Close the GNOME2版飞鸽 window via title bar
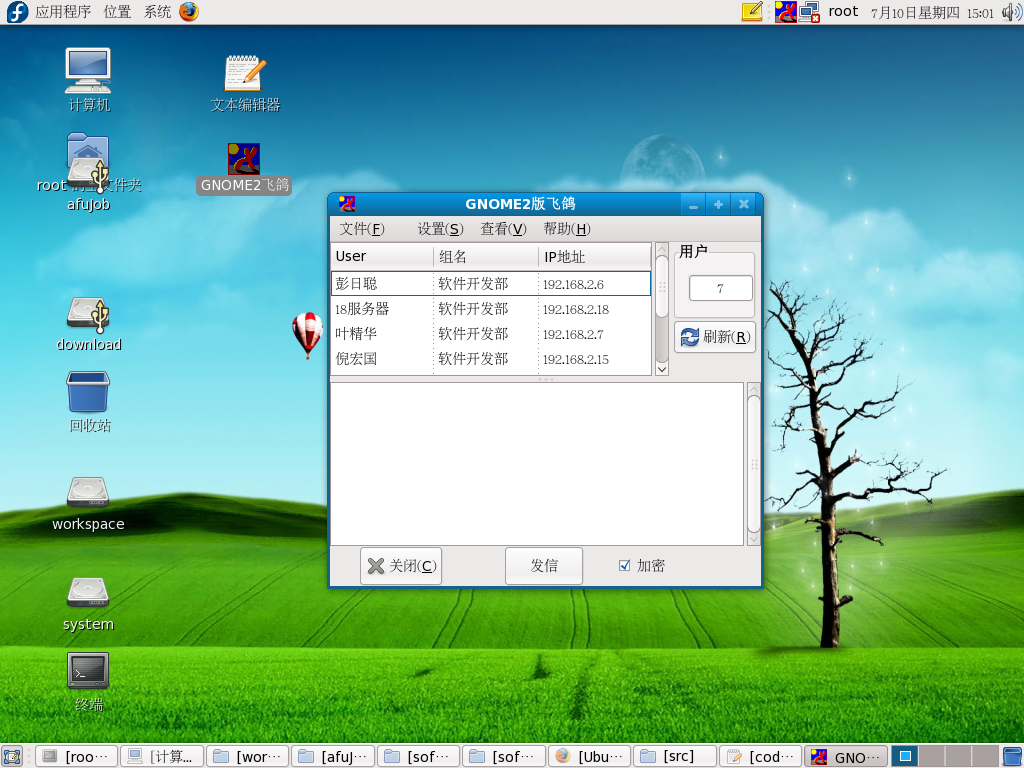This screenshot has width=1024, height=768. click(743, 204)
